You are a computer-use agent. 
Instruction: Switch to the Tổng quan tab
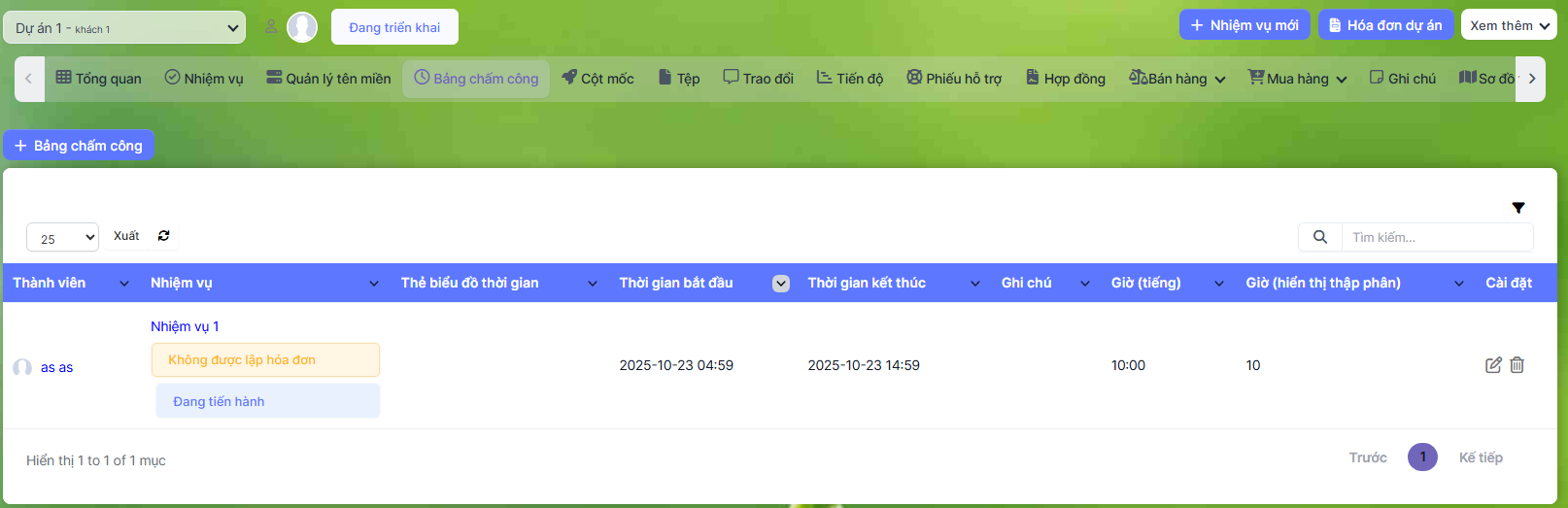click(98, 79)
